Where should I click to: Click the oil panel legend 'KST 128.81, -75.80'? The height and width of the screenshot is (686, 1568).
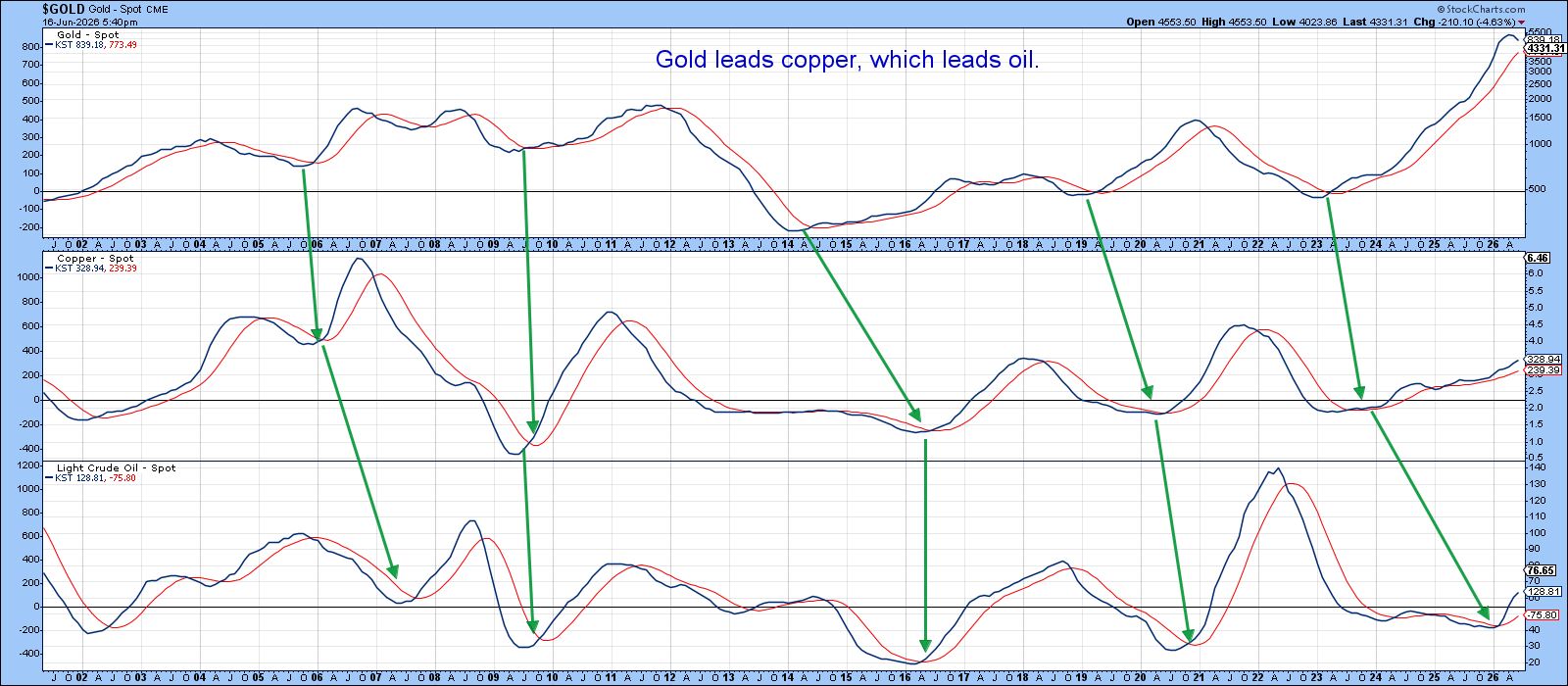pos(90,478)
